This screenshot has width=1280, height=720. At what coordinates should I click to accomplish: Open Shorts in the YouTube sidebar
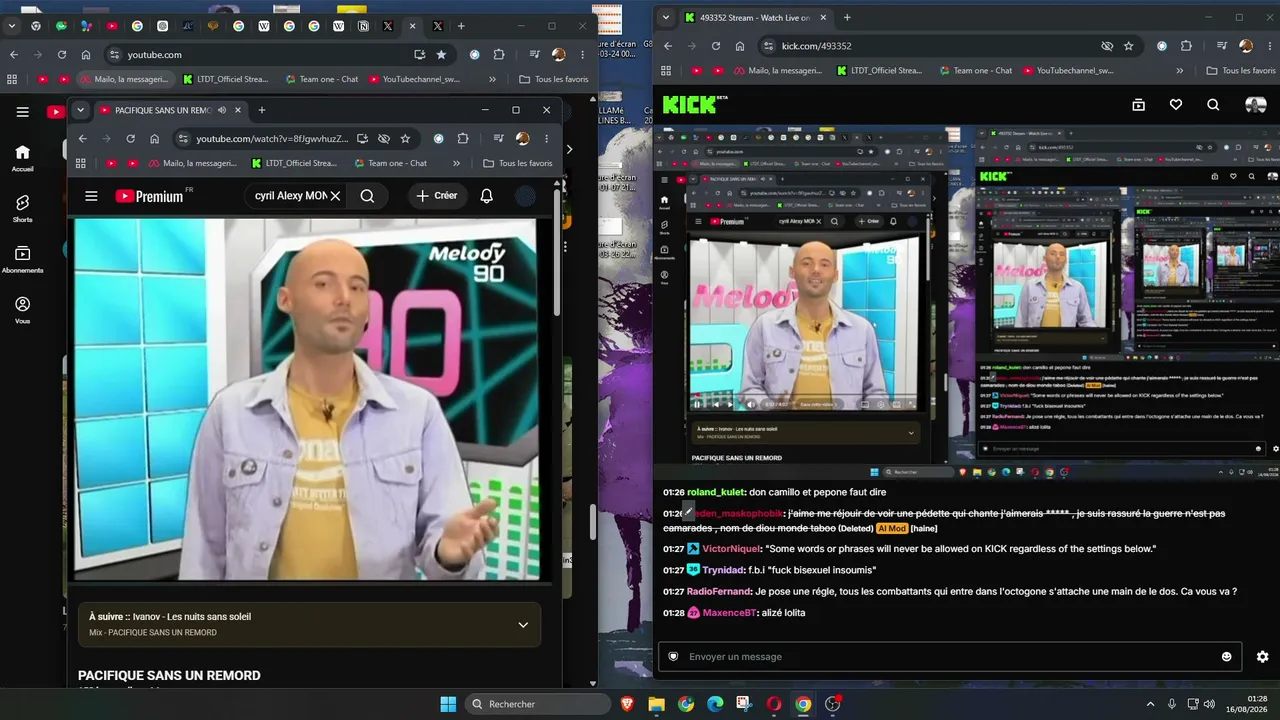[x=22, y=208]
